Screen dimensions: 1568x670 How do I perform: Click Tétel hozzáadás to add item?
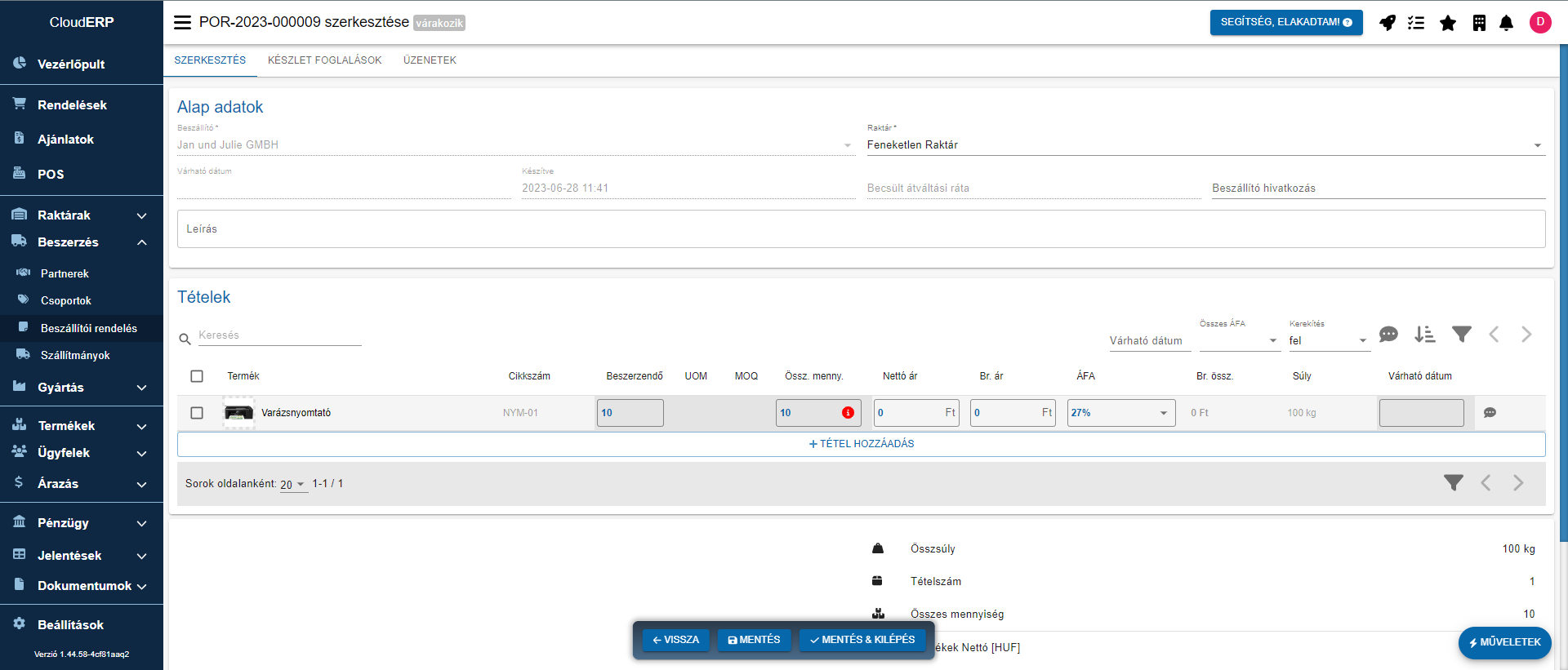pyautogui.click(x=861, y=444)
